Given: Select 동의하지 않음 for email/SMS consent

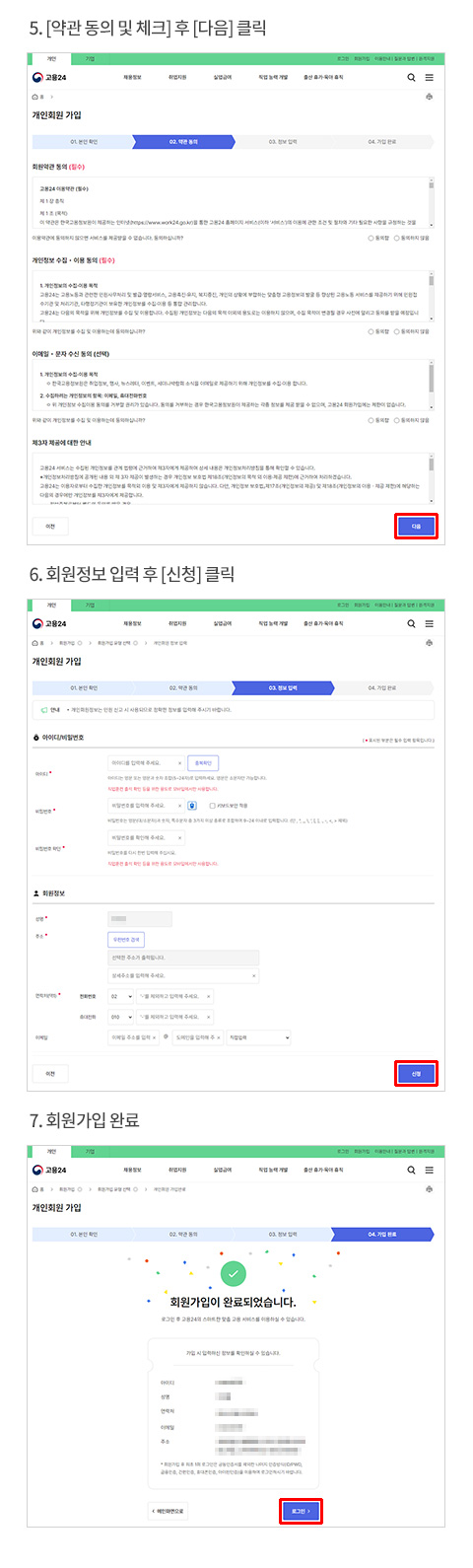Looking at the screenshot, I should (x=412, y=420).
